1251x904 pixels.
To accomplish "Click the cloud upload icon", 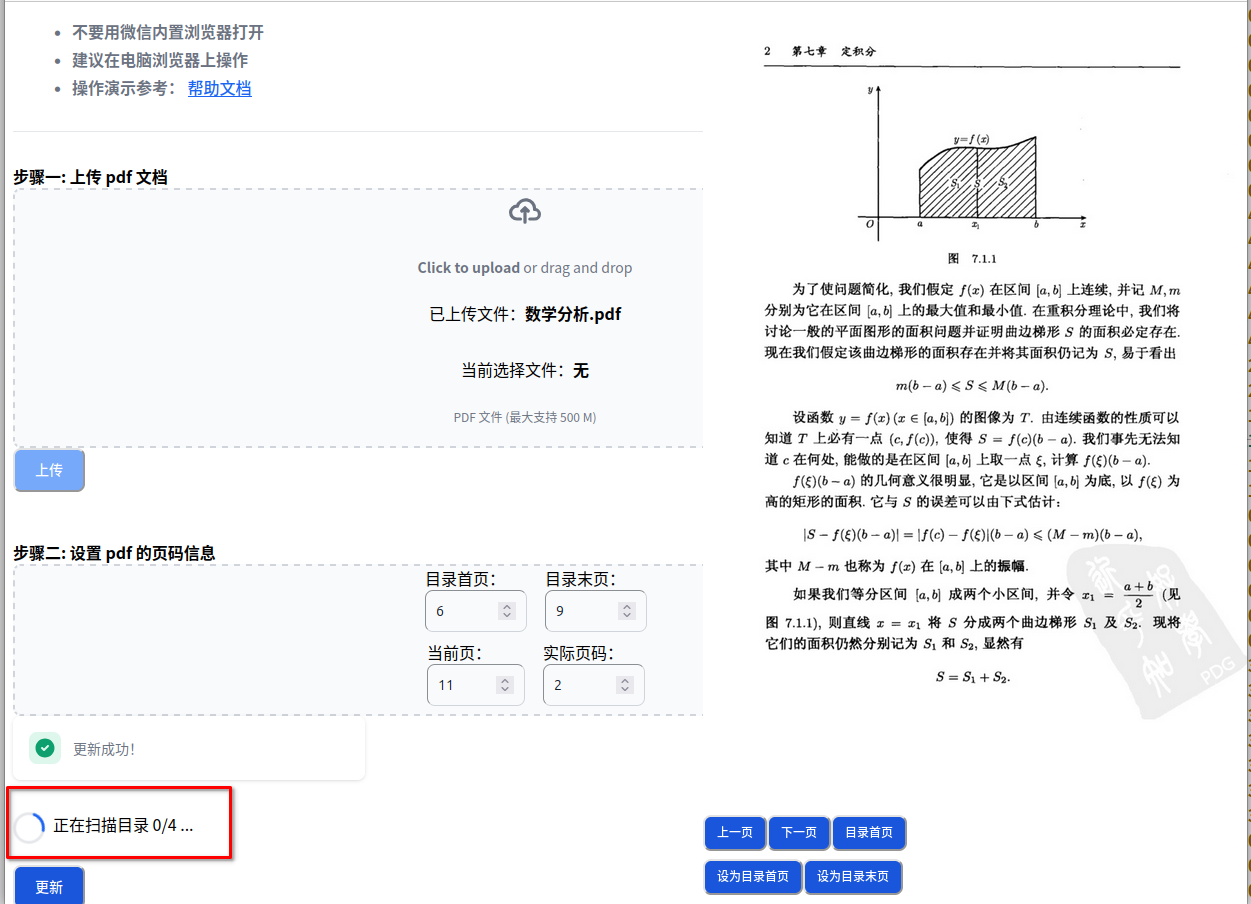I will [x=525, y=211].
